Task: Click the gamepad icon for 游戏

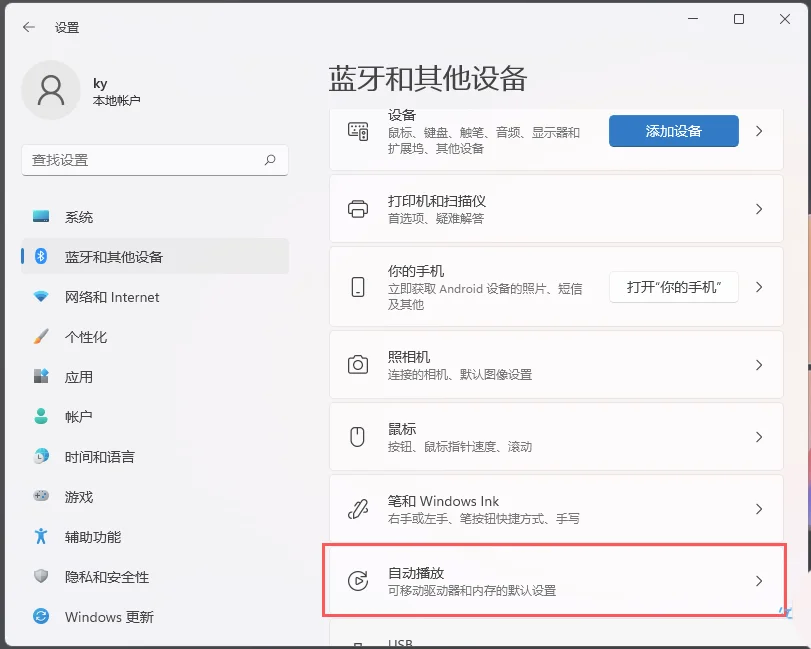Action: (x=41, y=496)
